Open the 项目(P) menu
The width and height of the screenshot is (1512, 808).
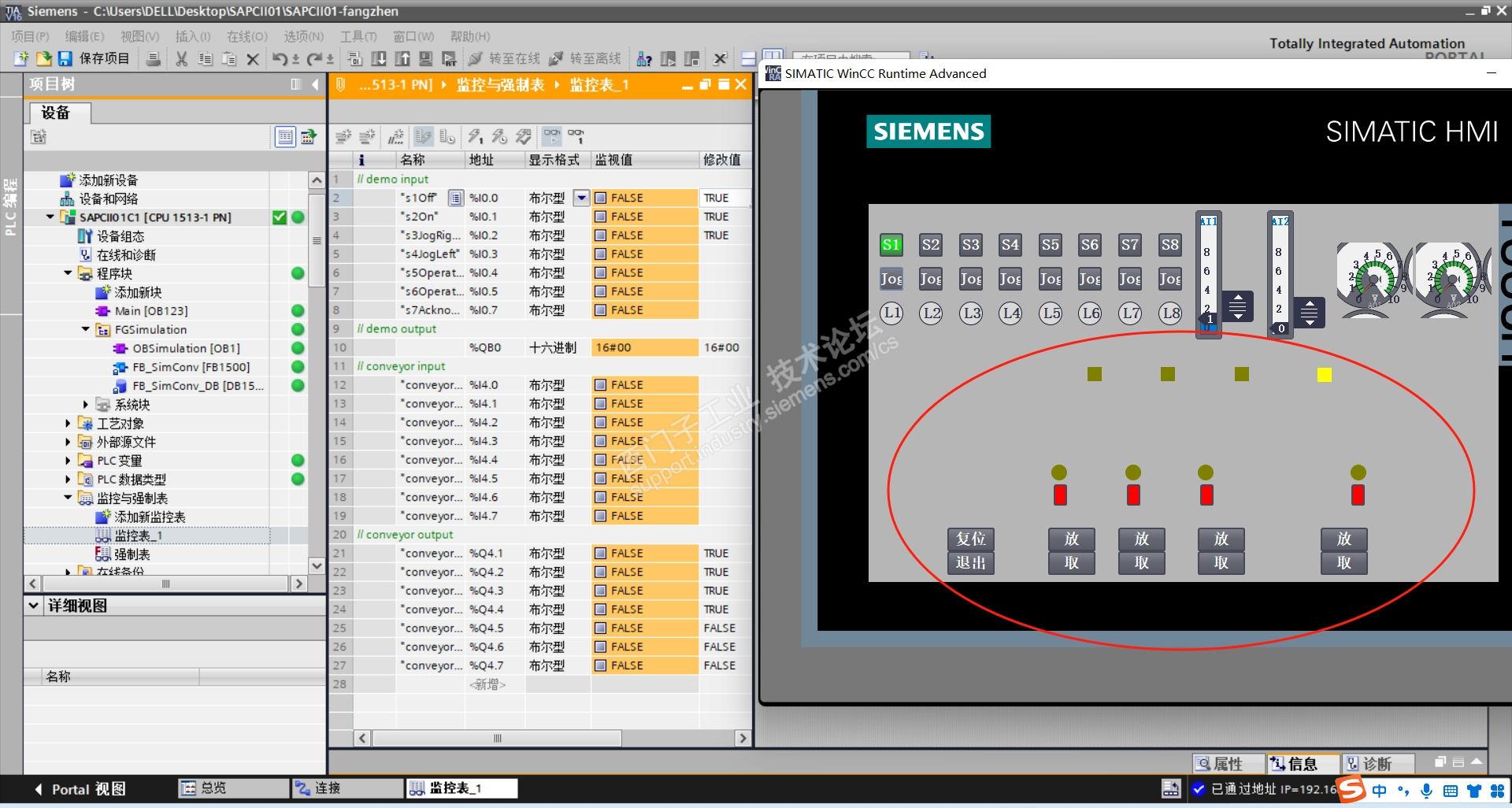30,36
